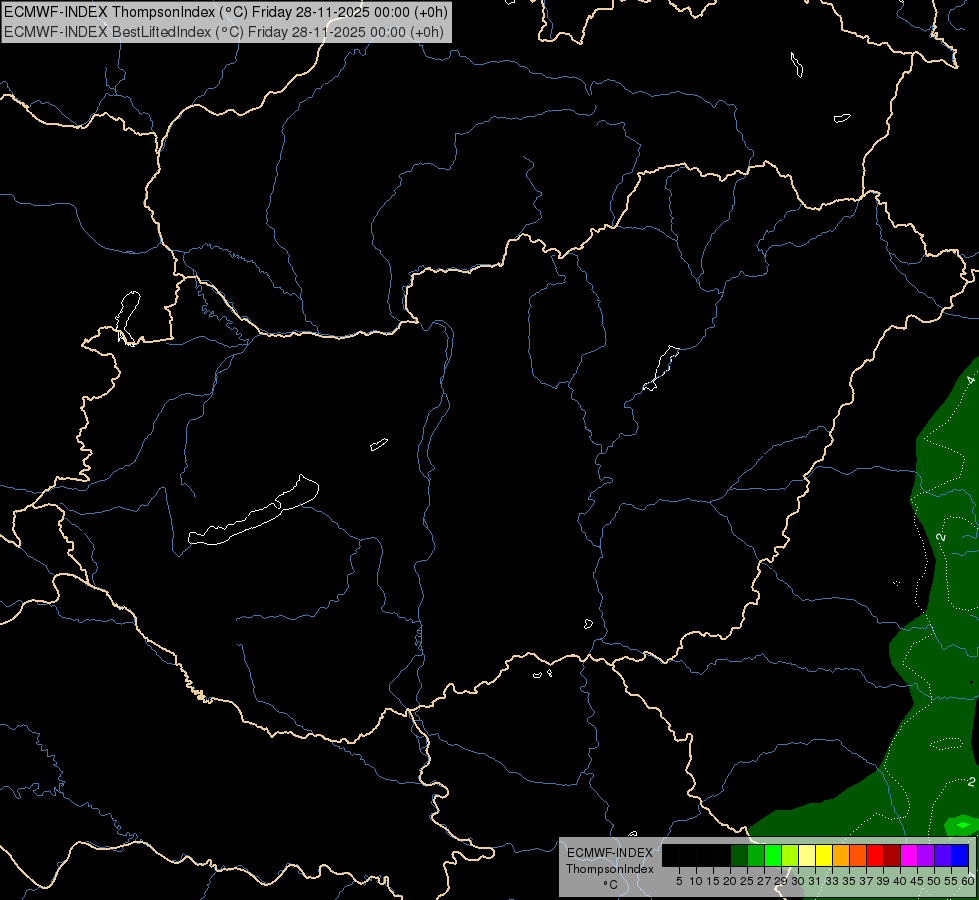Select the dark red 39-40 legend swatch
Viewport: 979px width, 900px height.
click(x=892, y=856)
